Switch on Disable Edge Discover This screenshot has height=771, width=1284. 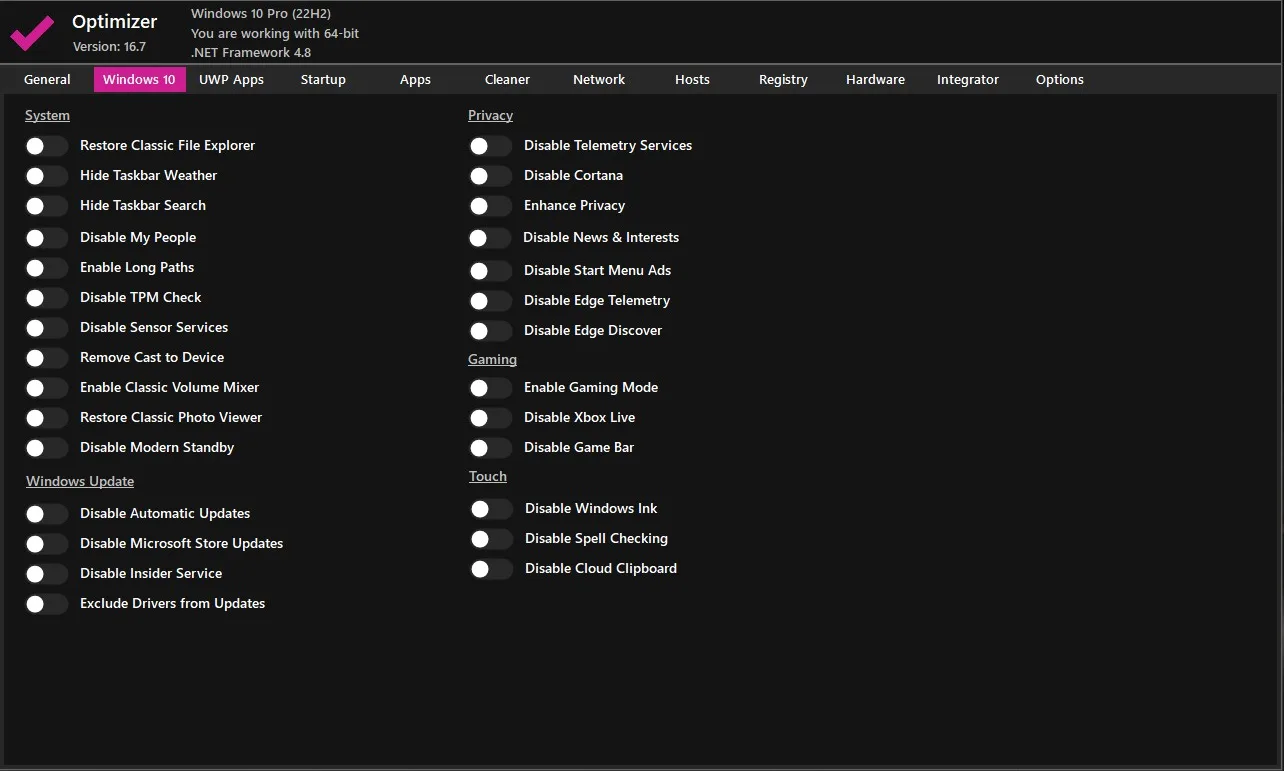point(490,331)
